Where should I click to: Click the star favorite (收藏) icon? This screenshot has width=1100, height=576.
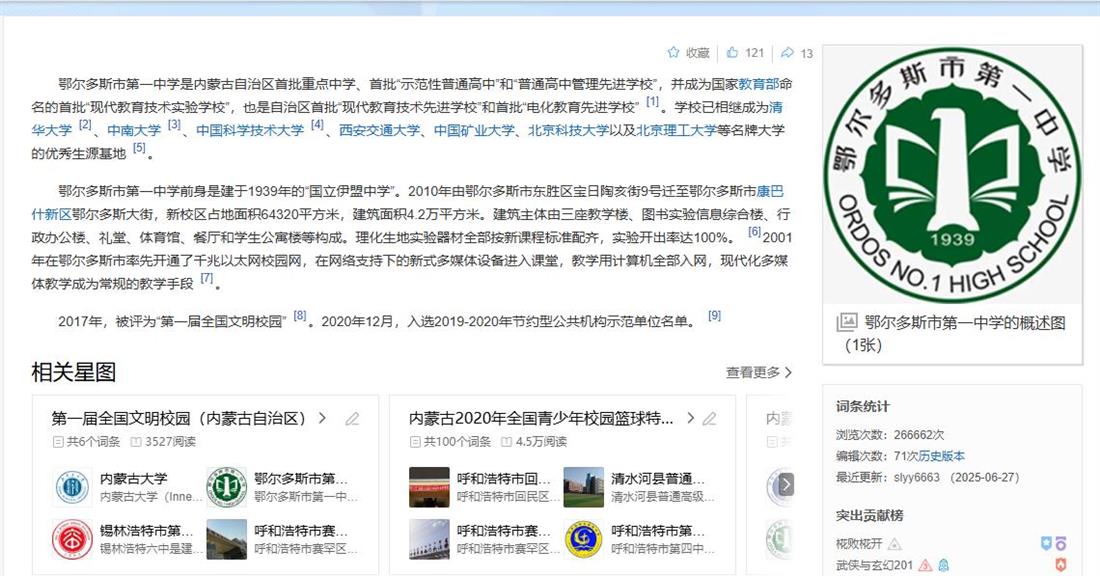(673, 53)
